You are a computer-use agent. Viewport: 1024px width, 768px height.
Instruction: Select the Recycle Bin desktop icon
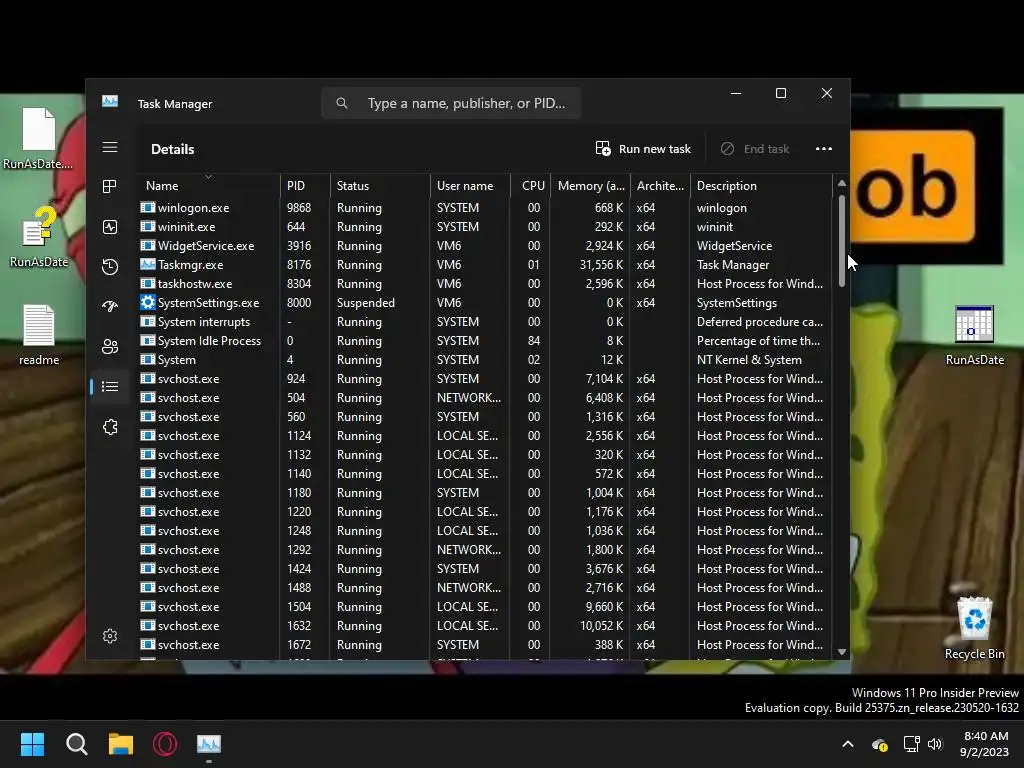pyautogui.click(x=974, y=628)
